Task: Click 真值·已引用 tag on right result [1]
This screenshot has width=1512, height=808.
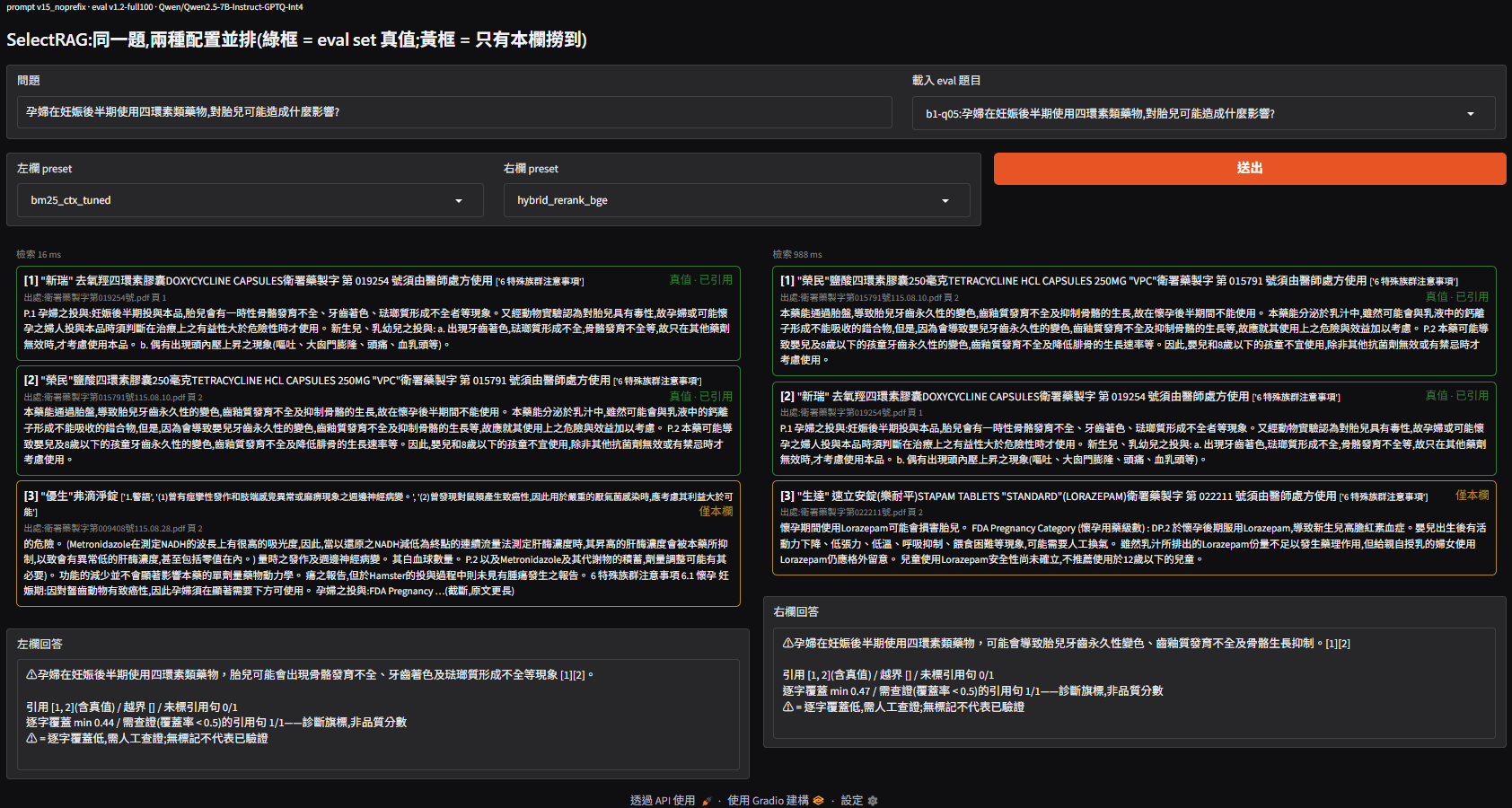Action: (1457, 297)
